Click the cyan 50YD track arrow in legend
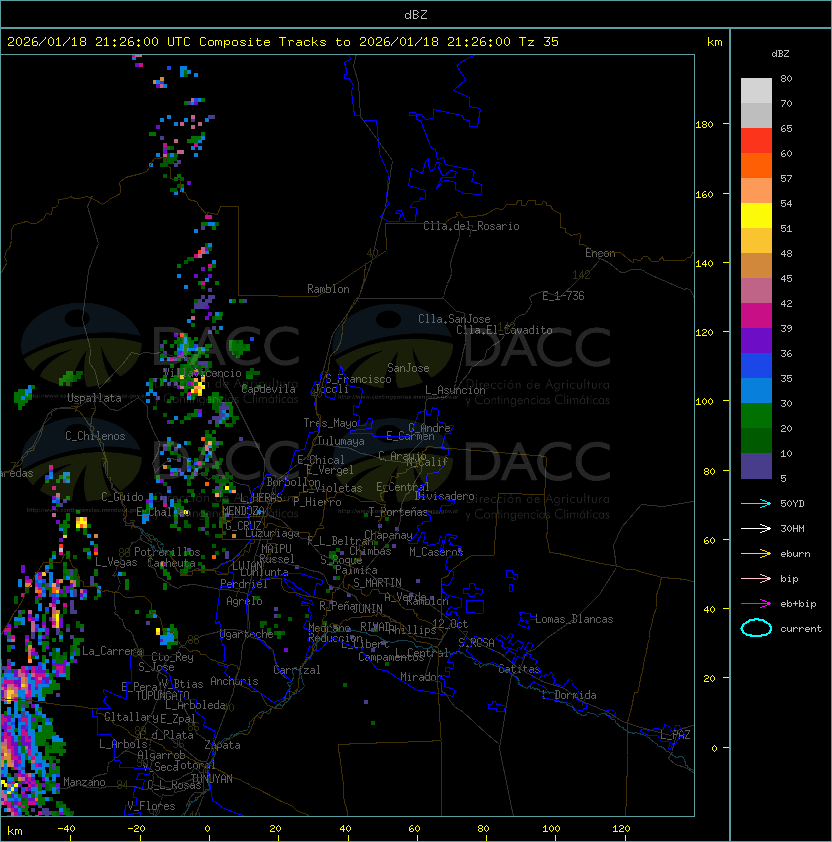 pos(756,503)
